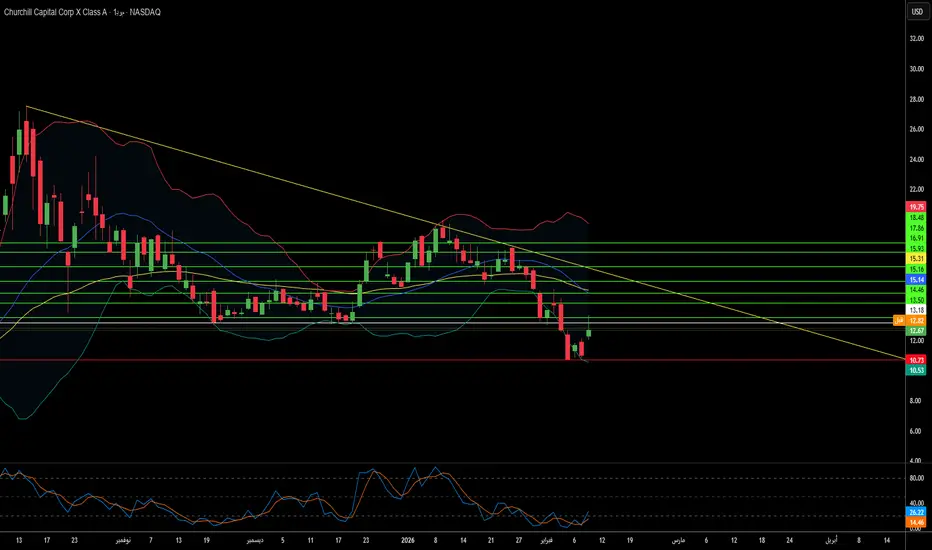Screen dimensions: 932x550
Task: Click the teal 10.53 price label
Action: 915,370
